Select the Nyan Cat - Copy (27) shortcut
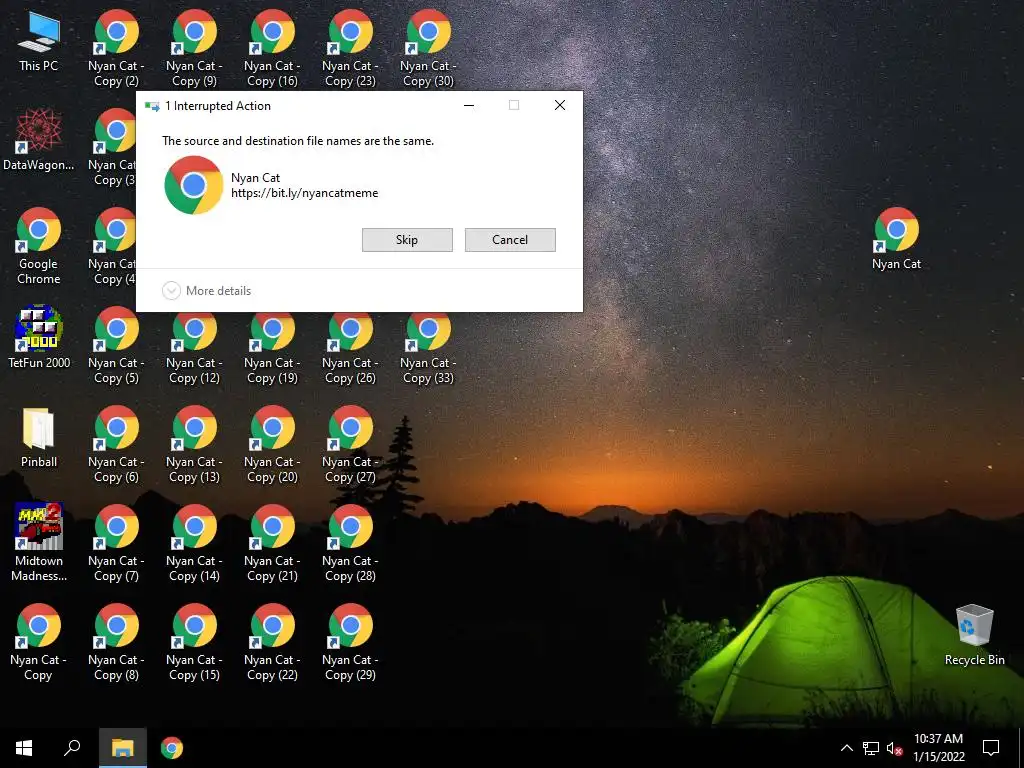The width and height of the screenshot is (1024, 768). click(x=350, y=445)
